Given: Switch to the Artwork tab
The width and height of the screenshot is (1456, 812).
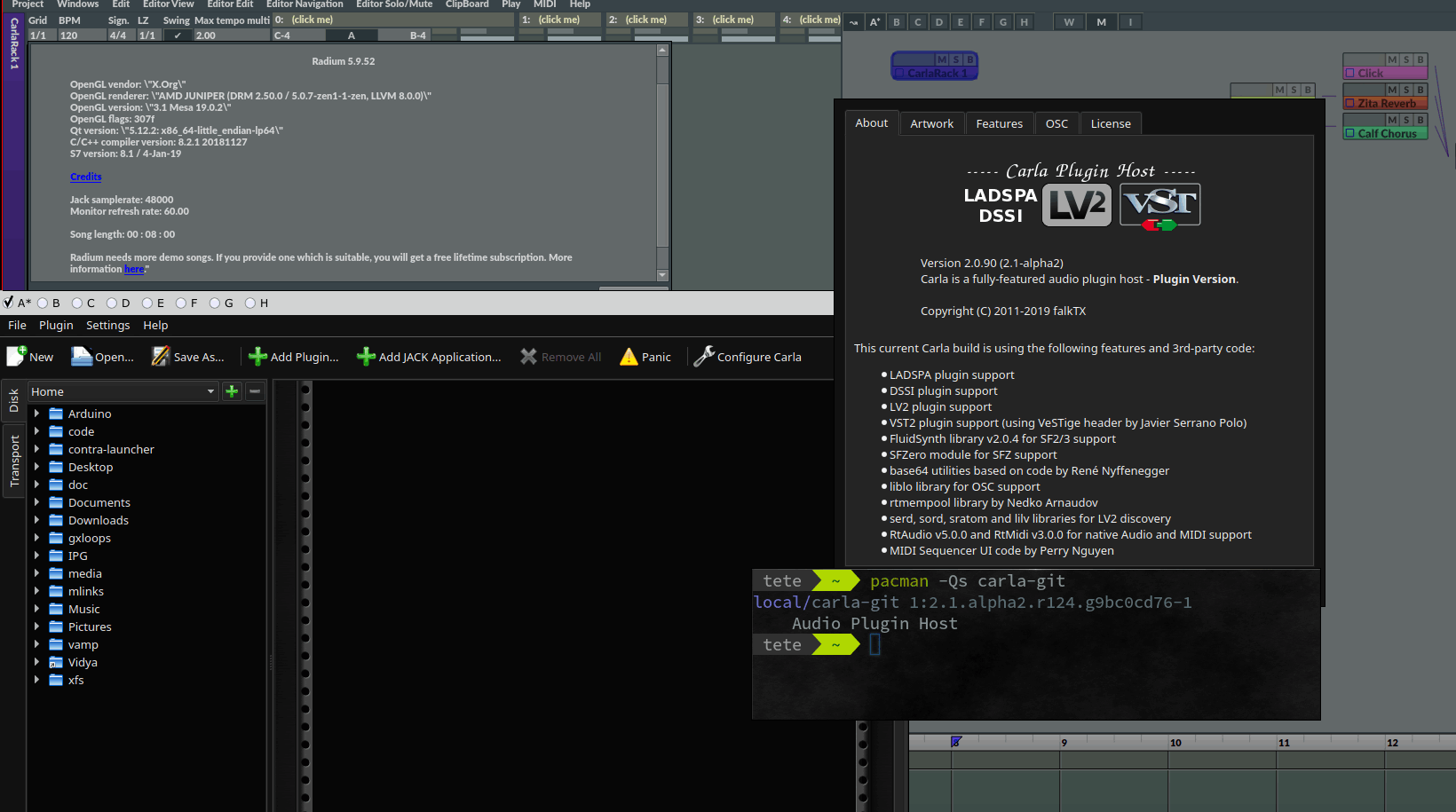Looking at the screenshot, I should tap(931, 123).
